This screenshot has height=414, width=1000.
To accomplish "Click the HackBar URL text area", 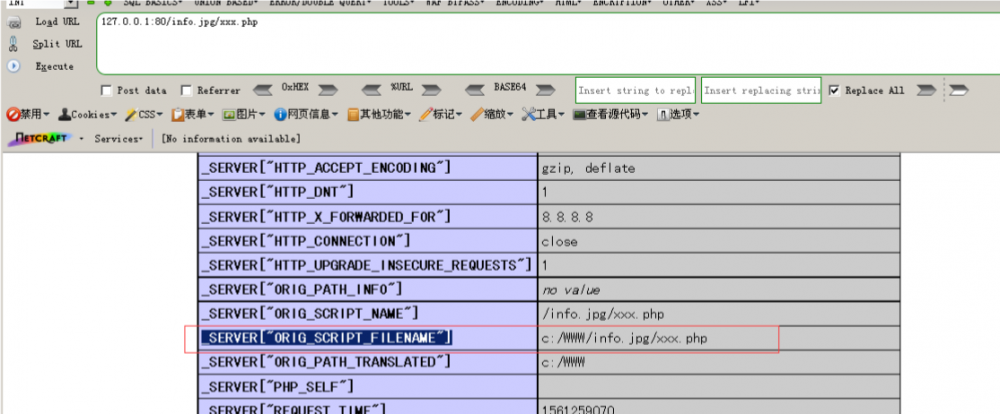I will tap(548, 44).
